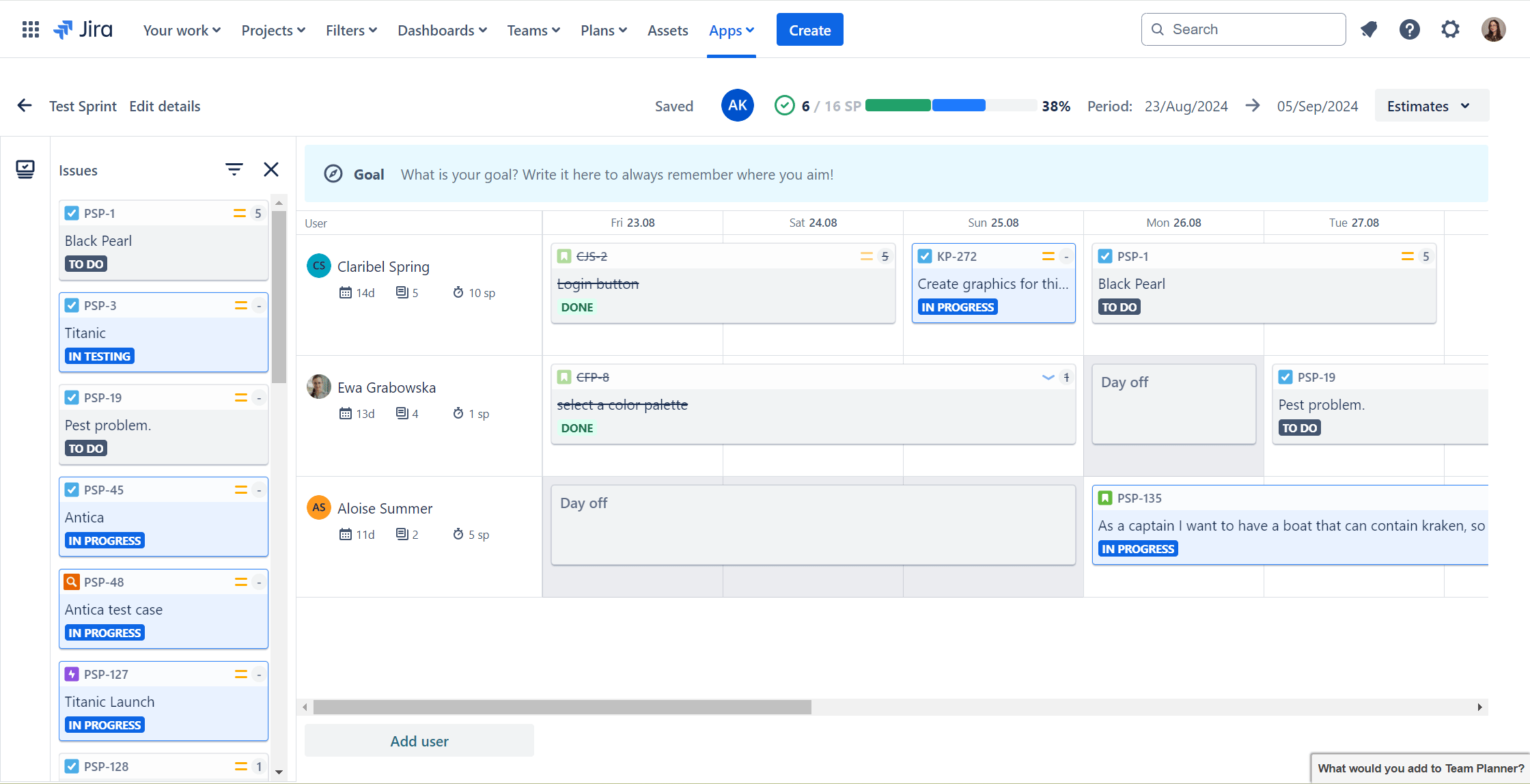
Task: Expand the Teams dropdown
Action: (x=533, y=30)
